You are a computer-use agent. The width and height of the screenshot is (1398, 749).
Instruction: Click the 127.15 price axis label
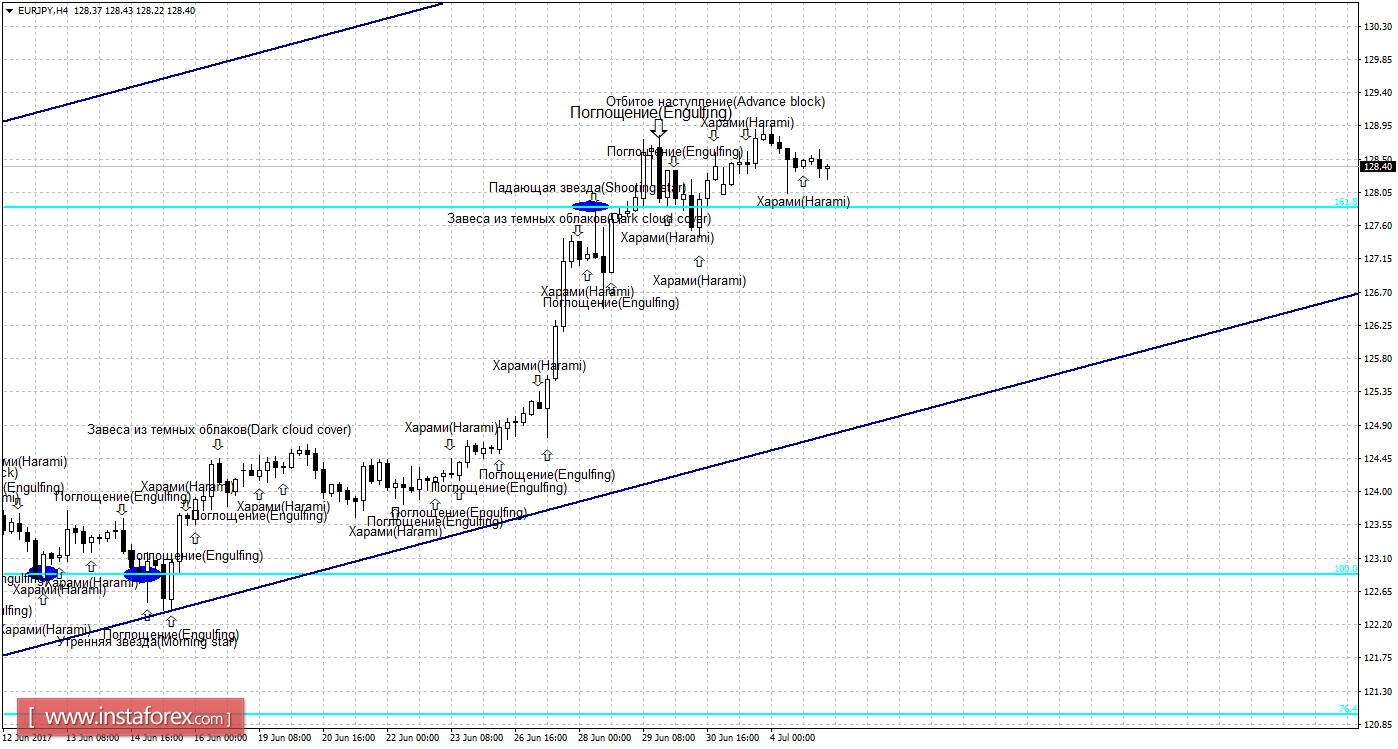[1378, 259]
